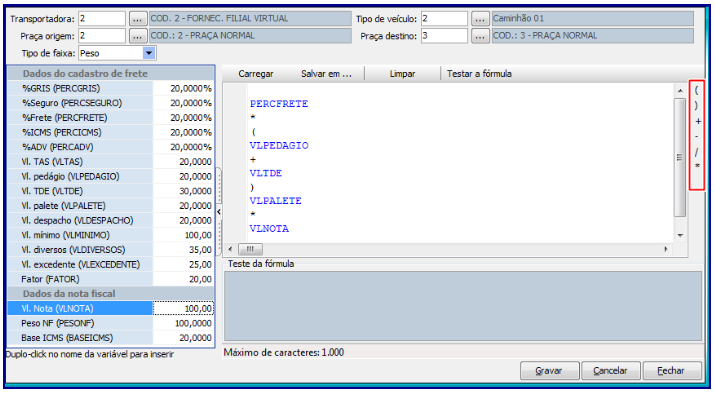Select Fator (FATOR) variable row
This screenshot has height=393, width=715.
110,279
